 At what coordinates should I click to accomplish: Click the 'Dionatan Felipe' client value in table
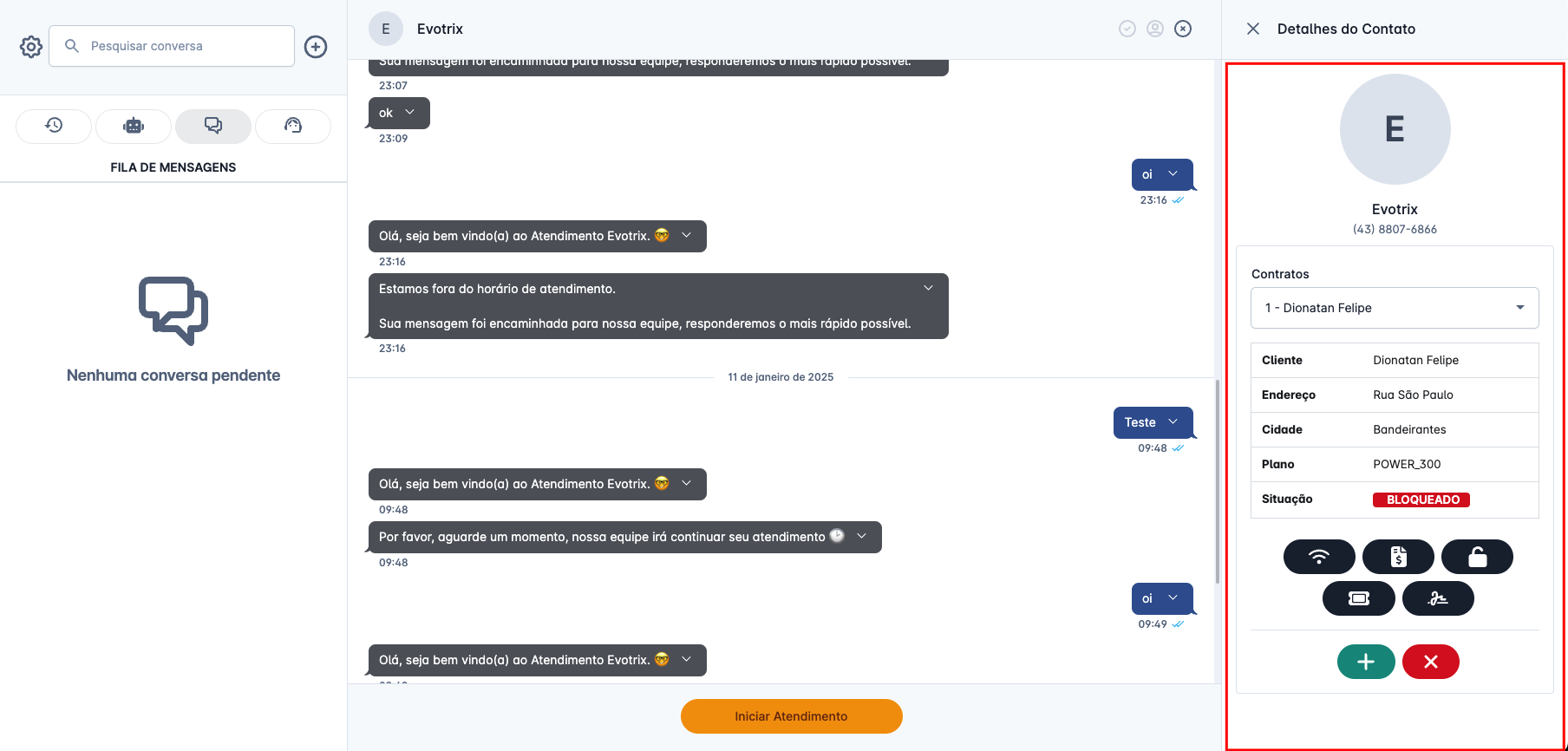click(1415, 360)
